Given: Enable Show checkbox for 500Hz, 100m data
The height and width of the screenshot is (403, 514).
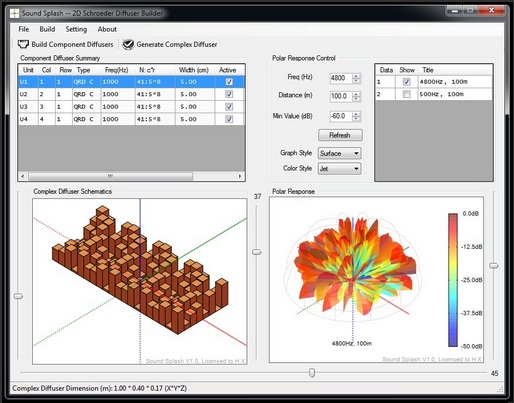Looking at the screenshot, I should (x=406, y=94).
